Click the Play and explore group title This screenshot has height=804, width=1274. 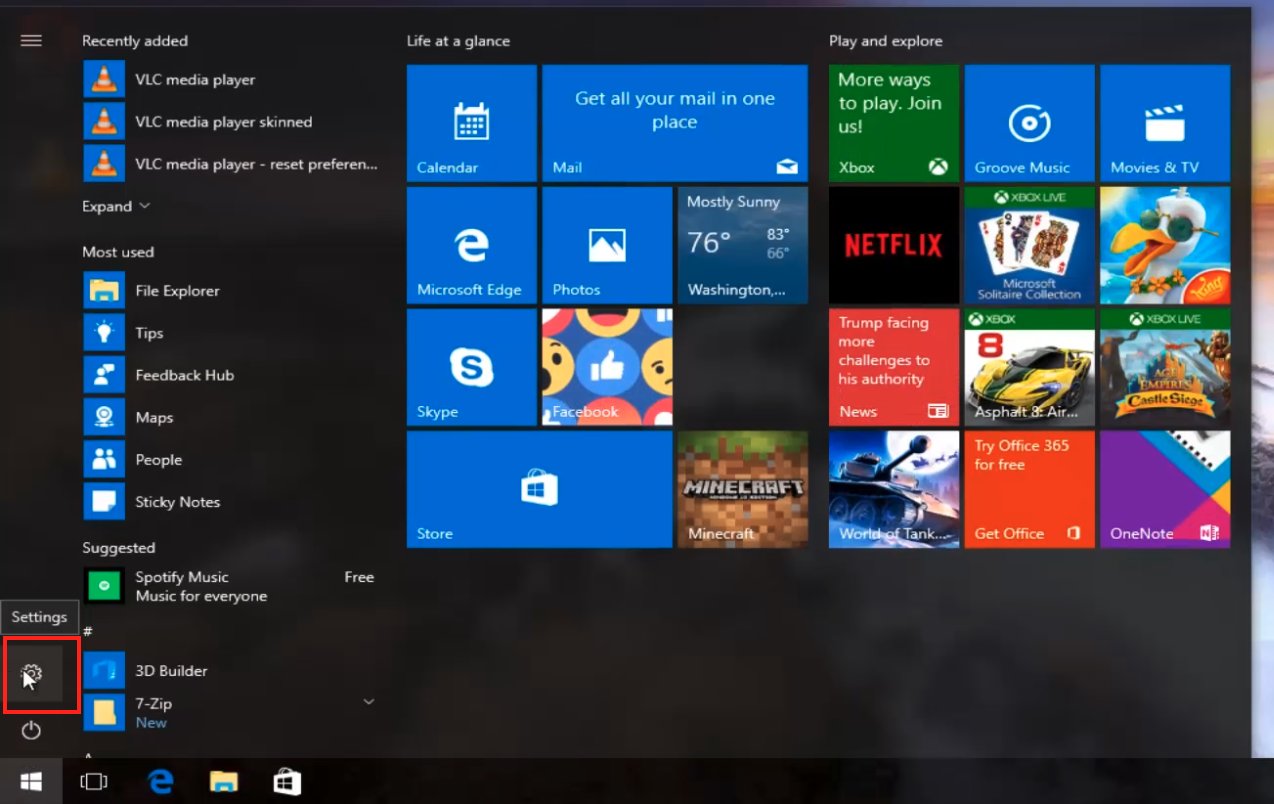tap(886, 41)
